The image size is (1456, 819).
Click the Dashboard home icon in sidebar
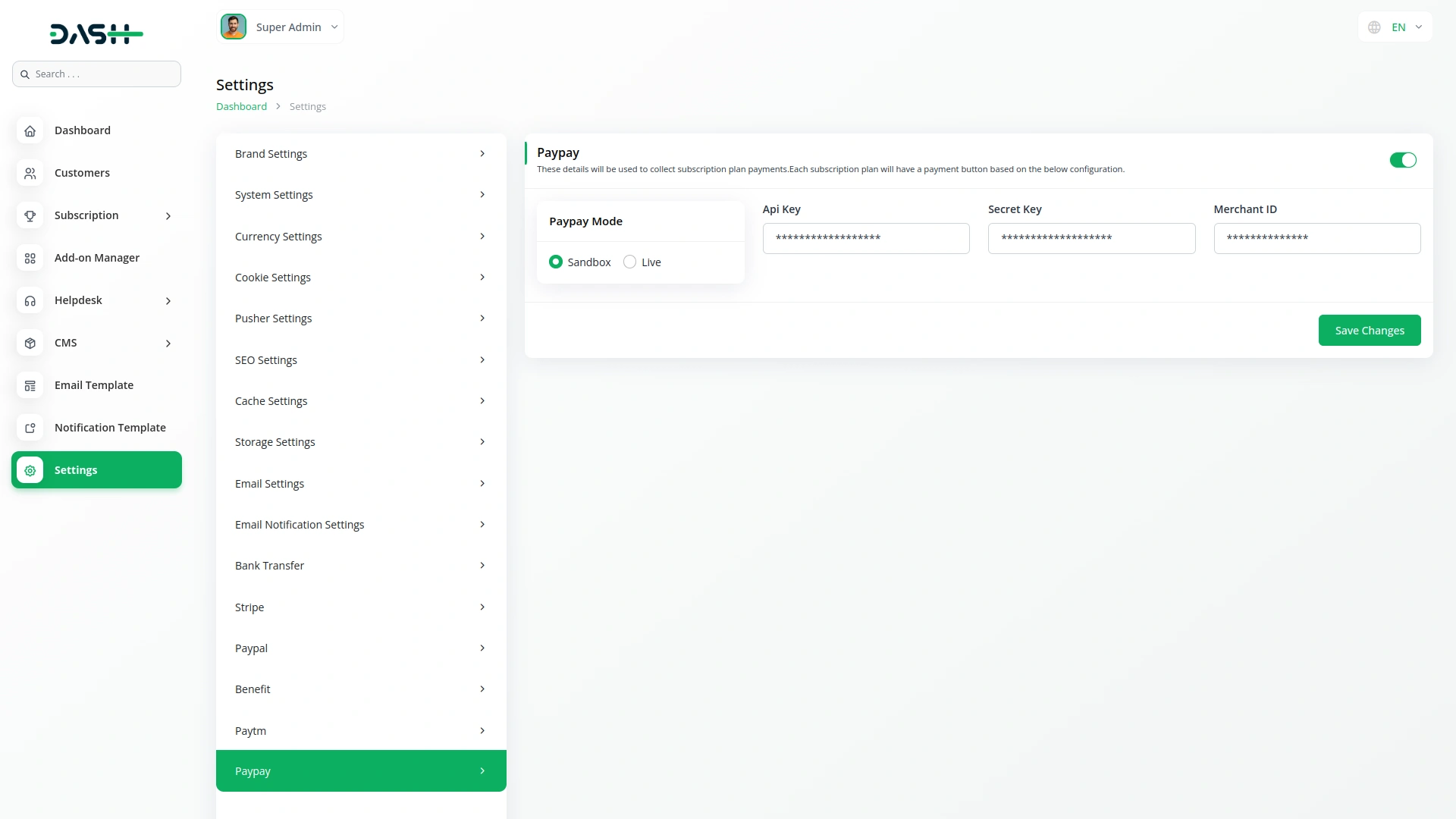tap(30, 130)
